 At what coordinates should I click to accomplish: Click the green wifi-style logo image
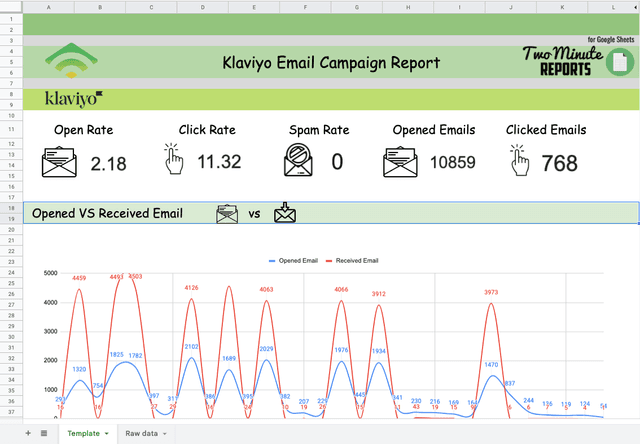71,60
